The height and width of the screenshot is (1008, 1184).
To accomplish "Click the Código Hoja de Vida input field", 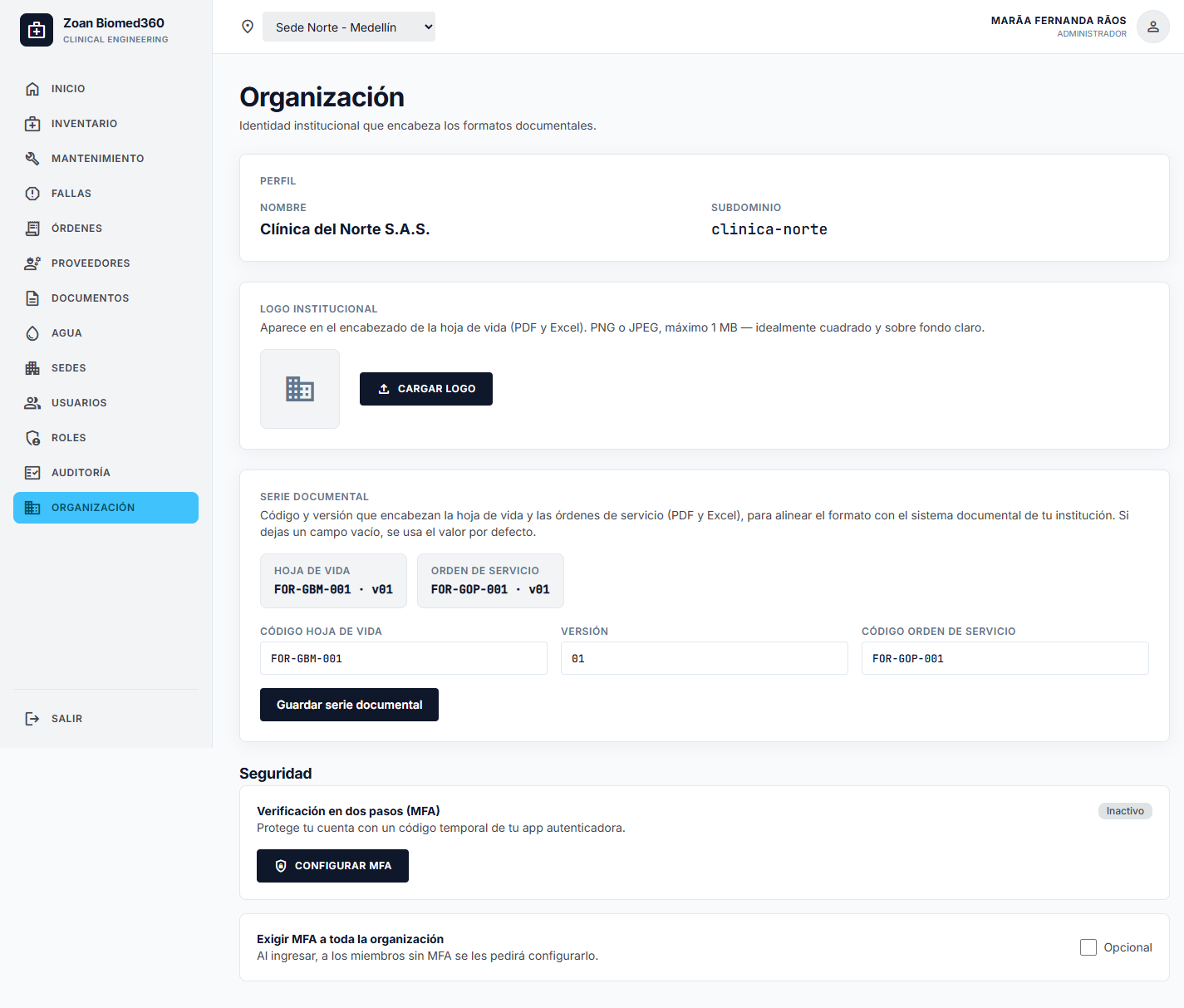I will pos(404,658).
